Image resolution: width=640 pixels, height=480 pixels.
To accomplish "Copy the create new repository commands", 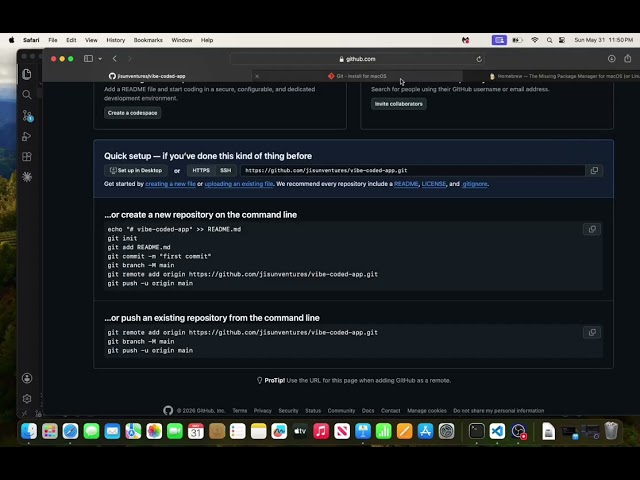I will click(592, 229).
